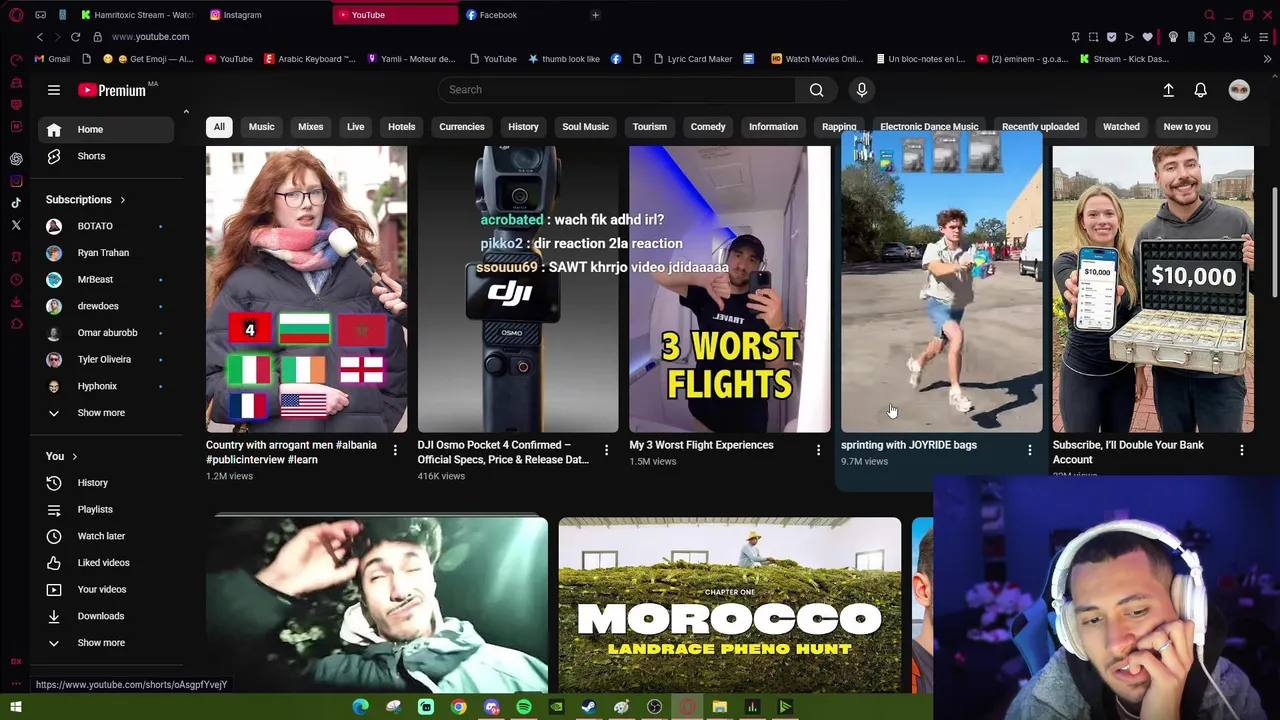Screen dimensions: 1280x720
Task: Open the sprinting with JOYRIDE bags title
Action: click(909, 445)
